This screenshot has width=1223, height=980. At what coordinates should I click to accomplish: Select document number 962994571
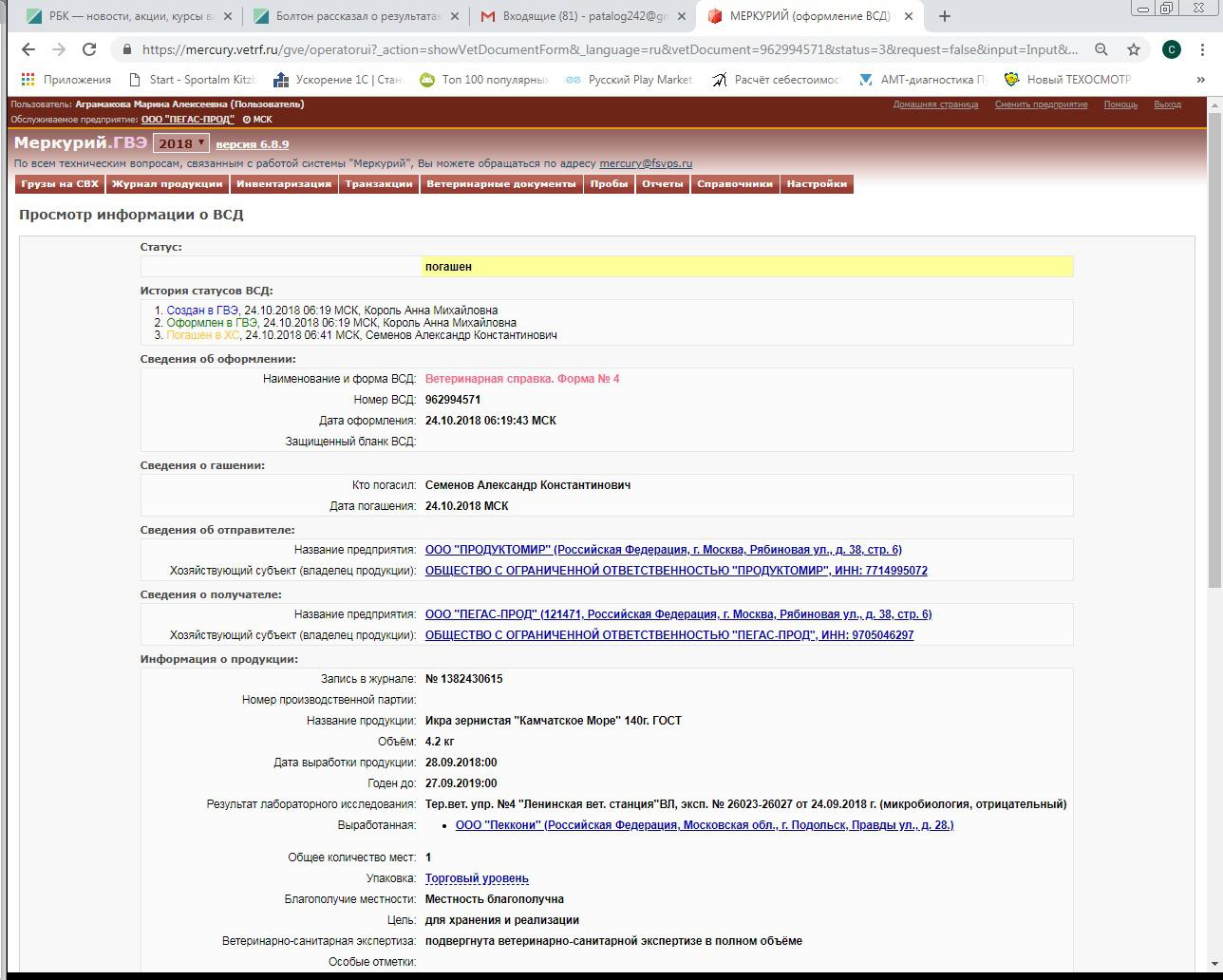point(453,400)
